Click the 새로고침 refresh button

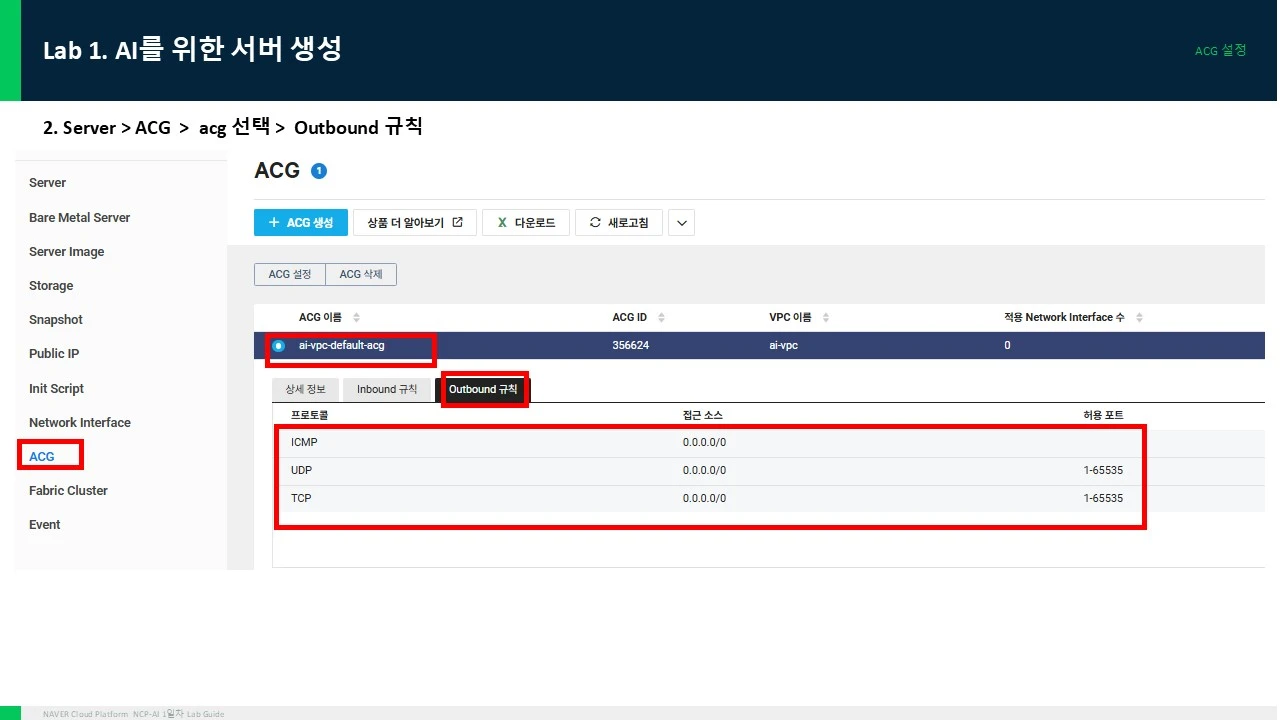(x=619, y=223)
